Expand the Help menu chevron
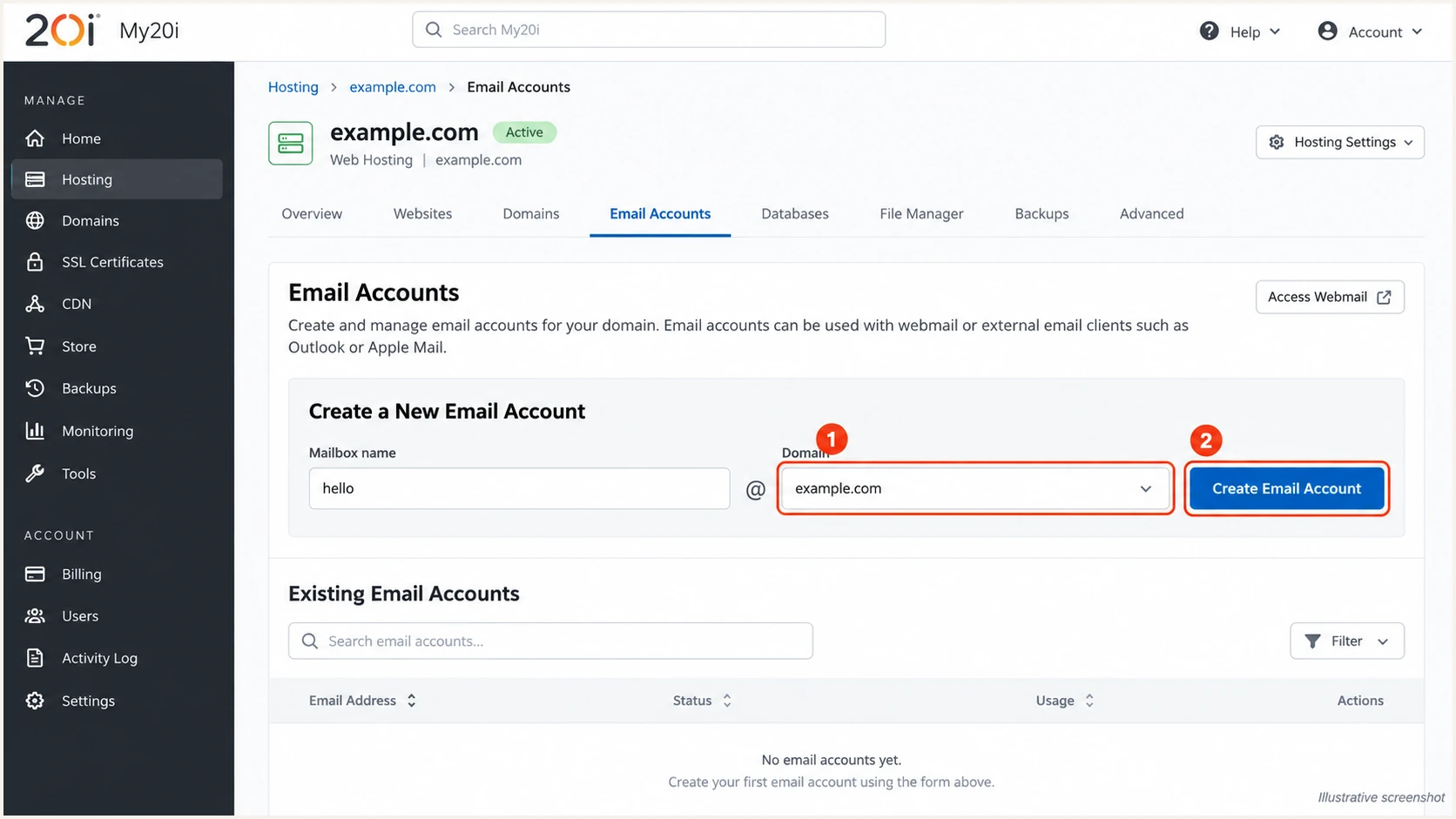This screenshot has width=1456, height=819. [x=1275, y=32]
